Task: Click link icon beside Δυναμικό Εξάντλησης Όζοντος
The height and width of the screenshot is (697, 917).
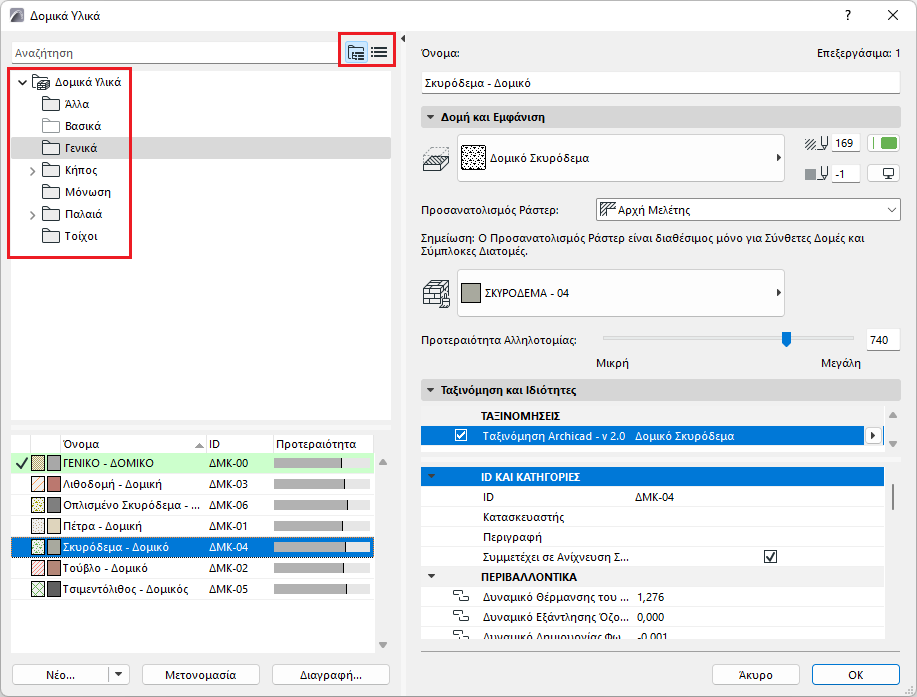Action: [461, 616]
